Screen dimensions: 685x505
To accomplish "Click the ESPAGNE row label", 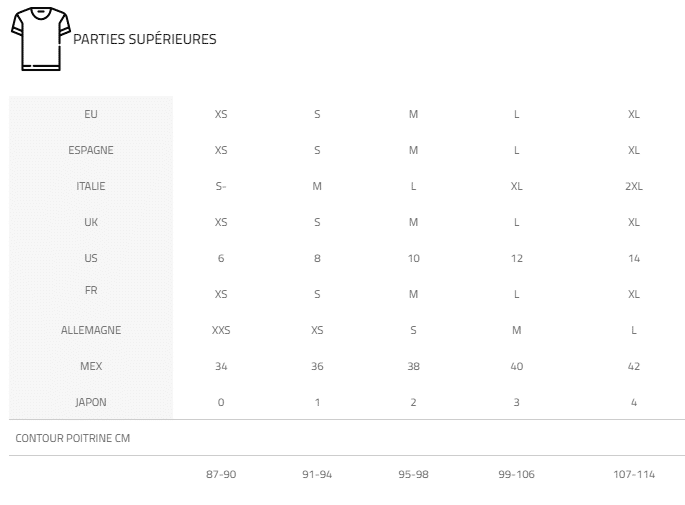I will pyautogui.click(x=91, y=150).
